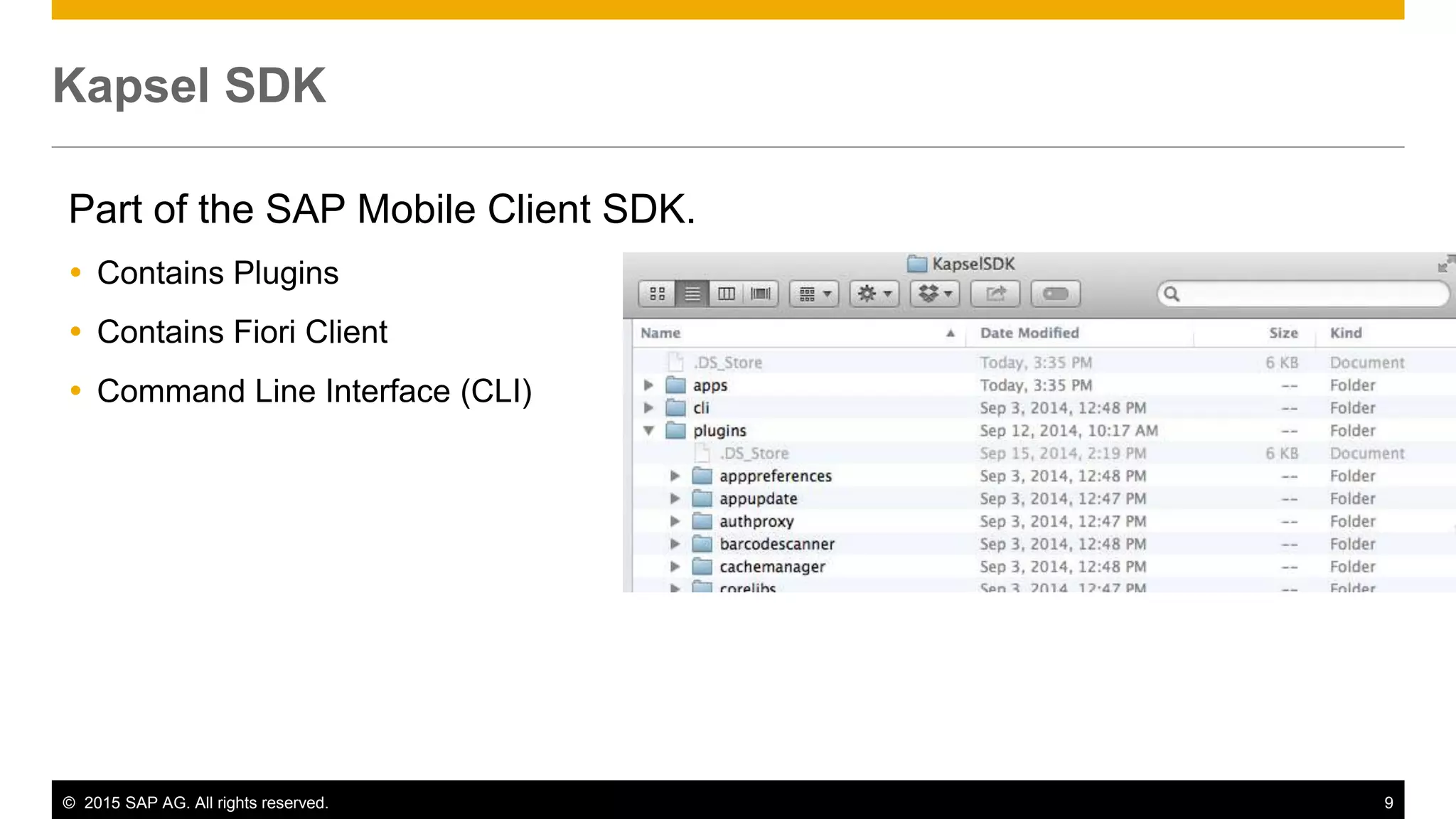This screenshot has width=1456, height=819.
Task: Expand the cachemanager folder
Action: pos(675,567)
